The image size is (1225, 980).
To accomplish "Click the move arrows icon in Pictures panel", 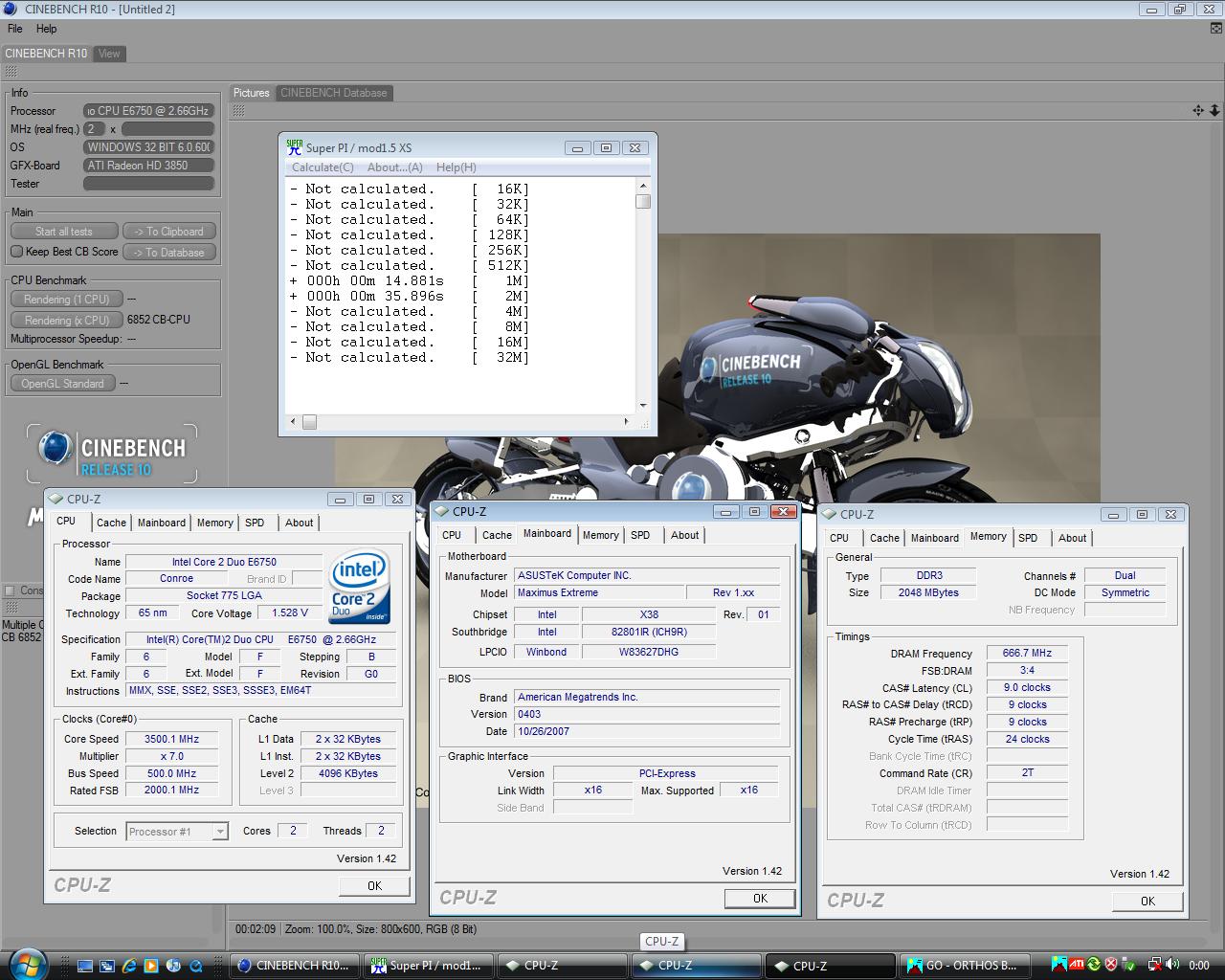I will coord(1198,110).
